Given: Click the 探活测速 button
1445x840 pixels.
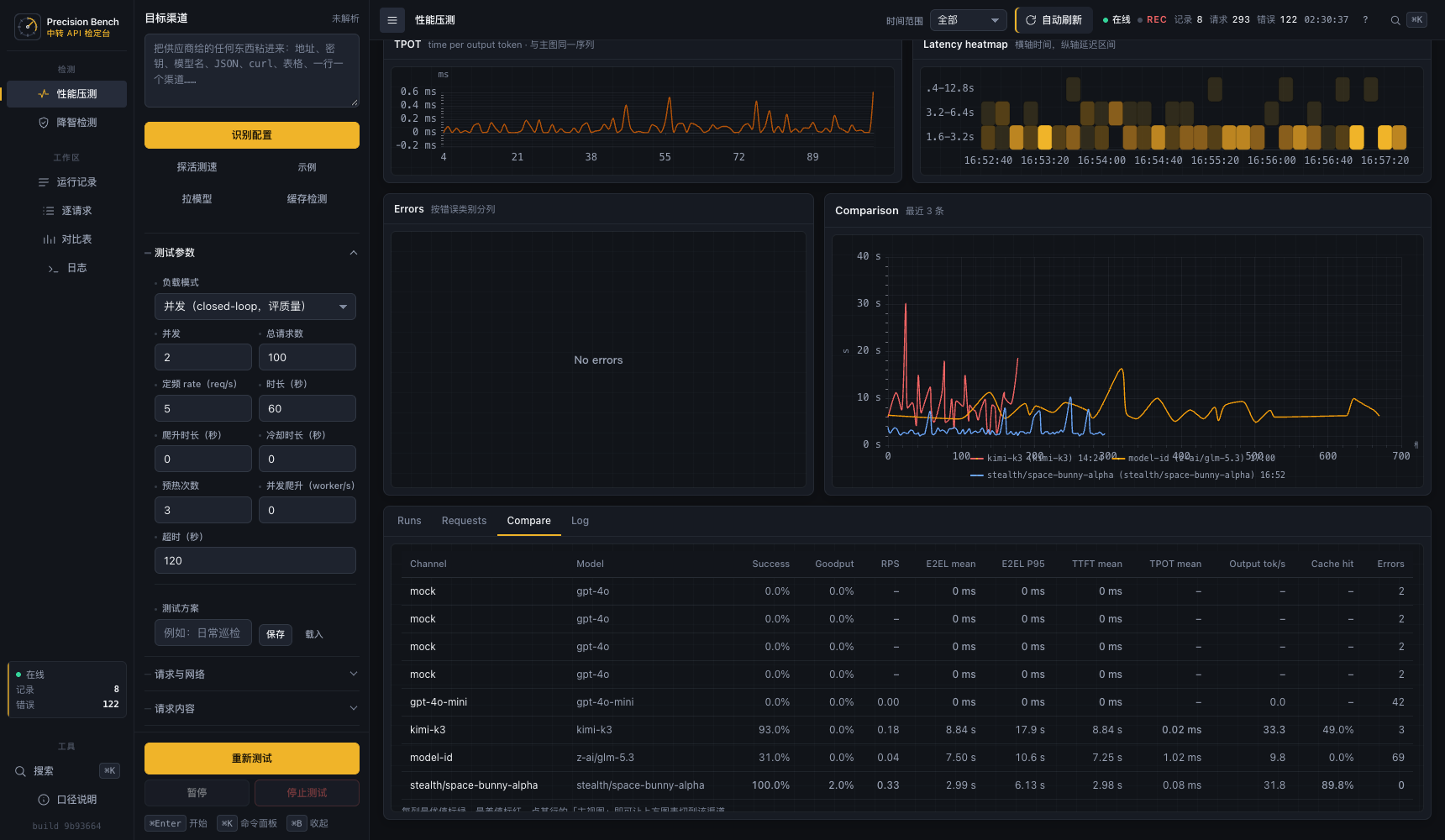Looking at the screenshot, I should coord(197,167).
